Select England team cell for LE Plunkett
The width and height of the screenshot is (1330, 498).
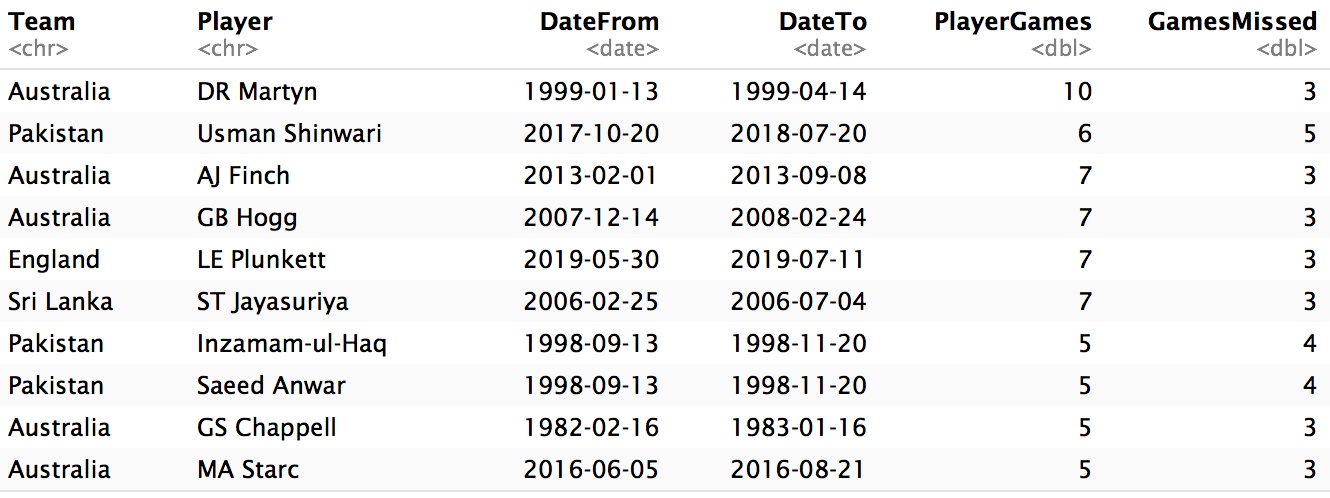[x=54, y=260]
